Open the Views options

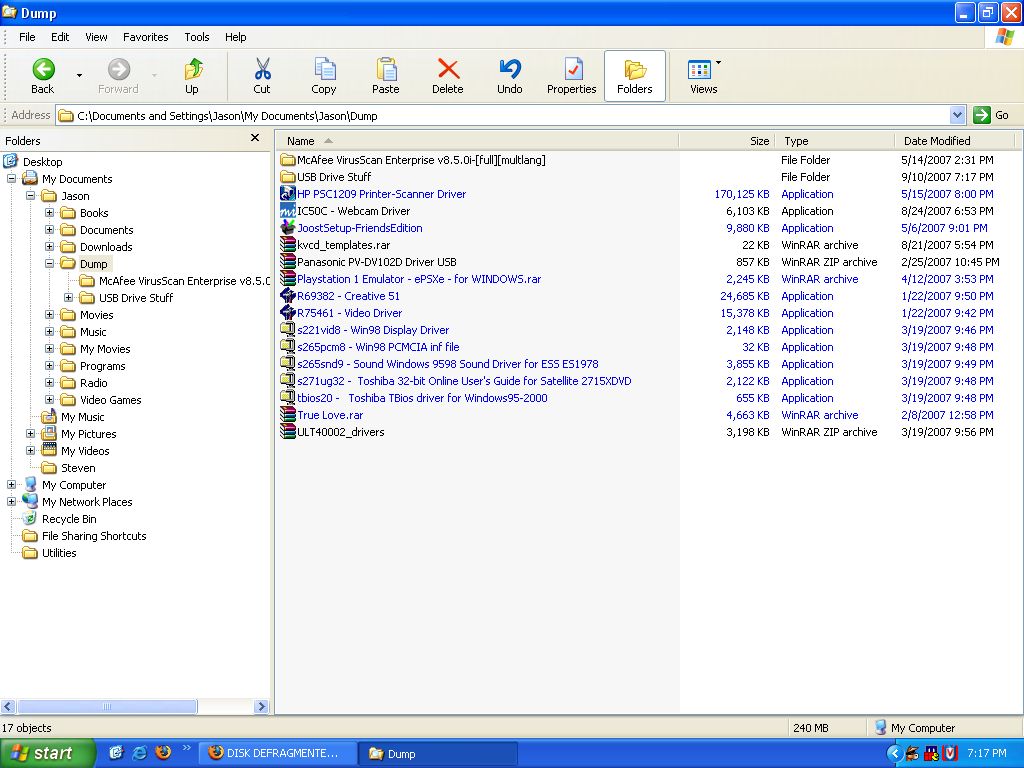[703, 76]
